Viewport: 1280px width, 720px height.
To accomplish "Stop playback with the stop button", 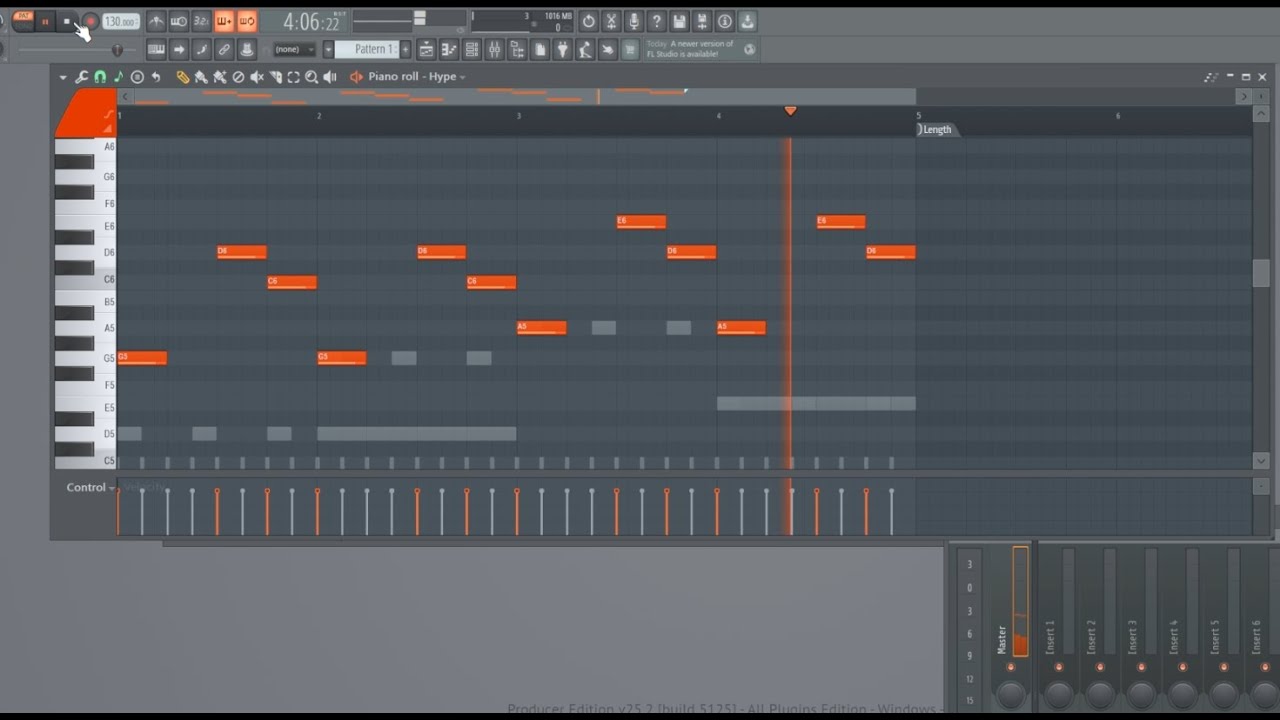I will (x=67, y=21).
